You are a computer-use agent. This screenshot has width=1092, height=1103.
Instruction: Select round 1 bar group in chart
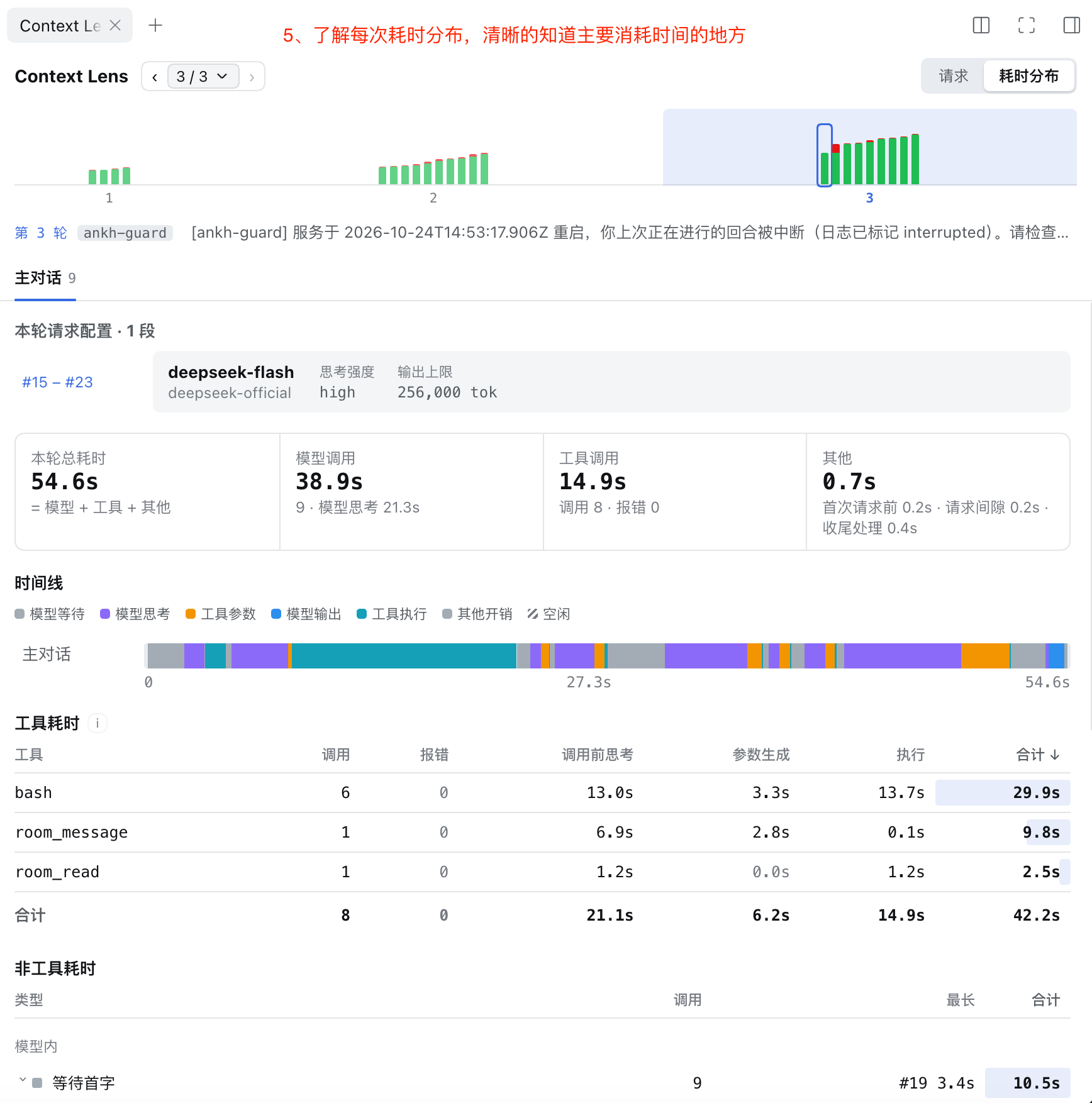coord(109,176)
